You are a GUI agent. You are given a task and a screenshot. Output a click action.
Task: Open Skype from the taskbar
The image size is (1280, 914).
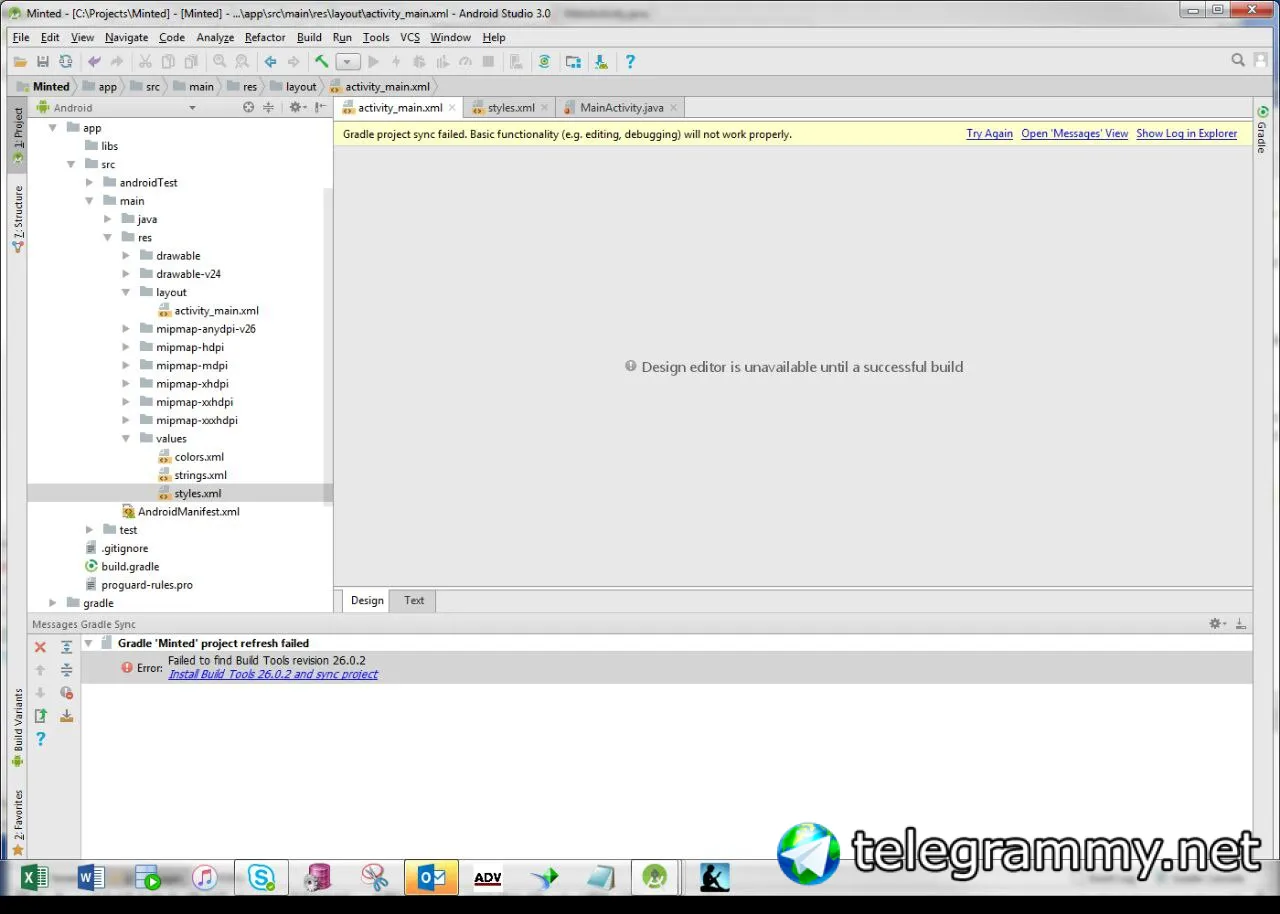pos(262,878)
